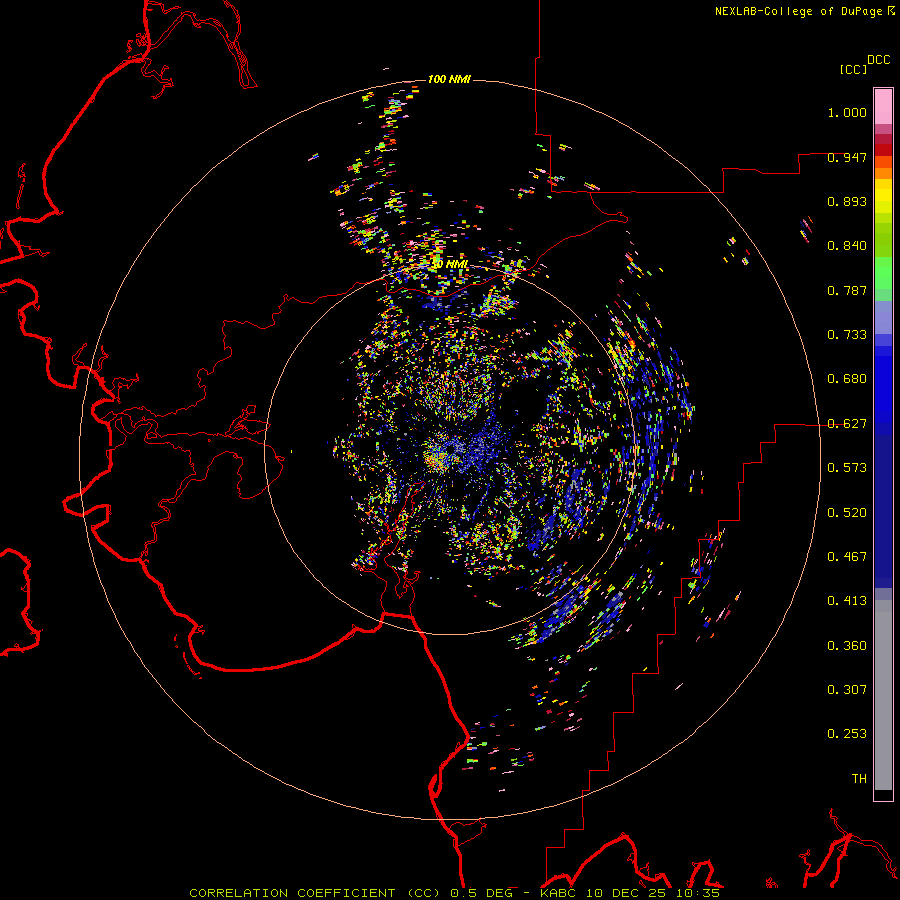900x900 pixels.
Task: Pick the pink swatch beside 1.000
Action: click(x=883, y=107)
